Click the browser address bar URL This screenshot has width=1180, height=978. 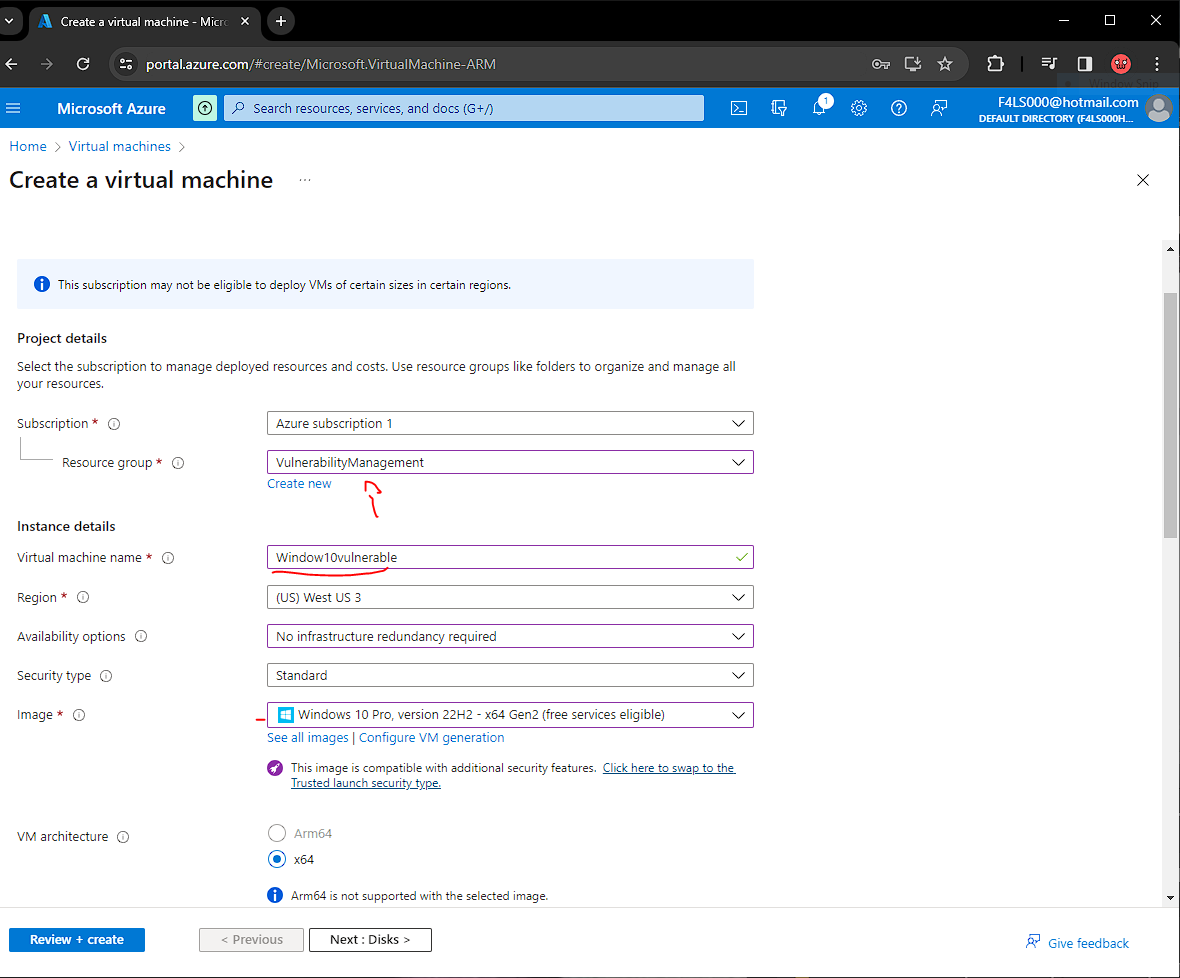[x=321, y=64]
